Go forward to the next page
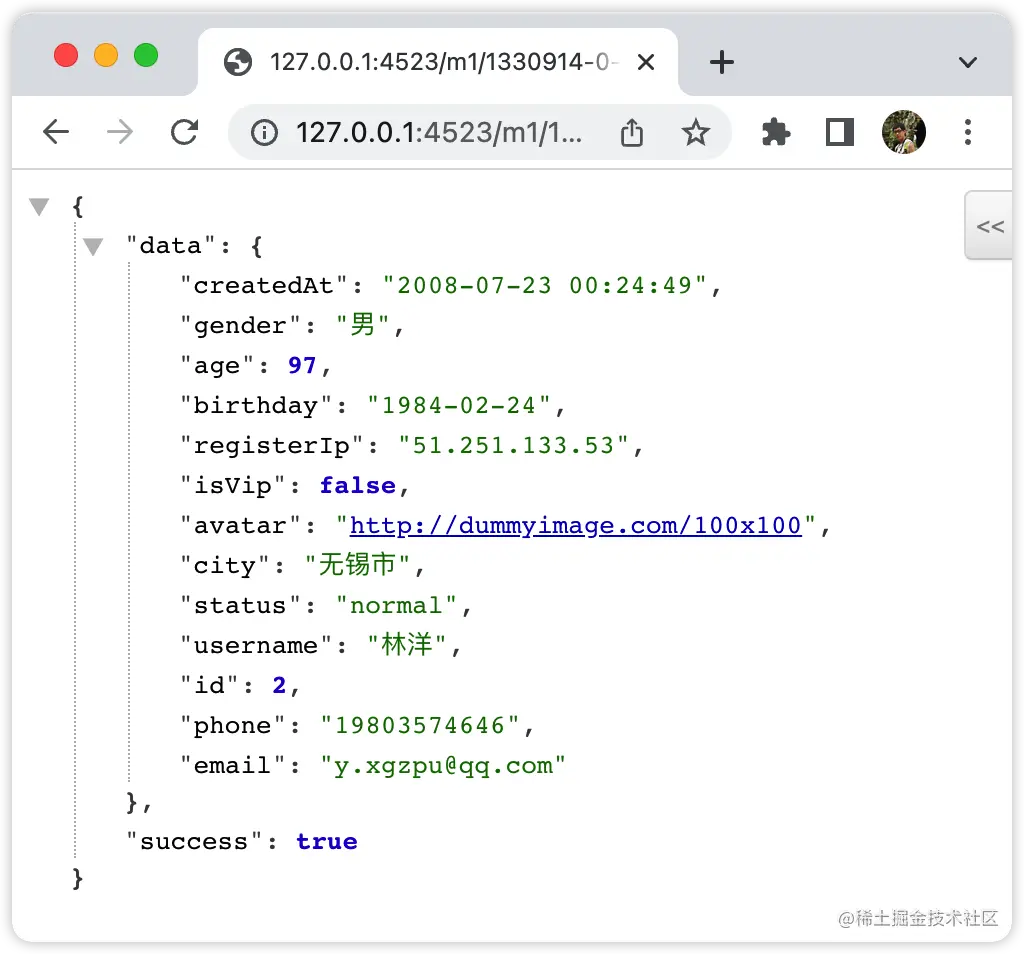This screenshot has width=1024, height=954. click(x=120, y=133)
